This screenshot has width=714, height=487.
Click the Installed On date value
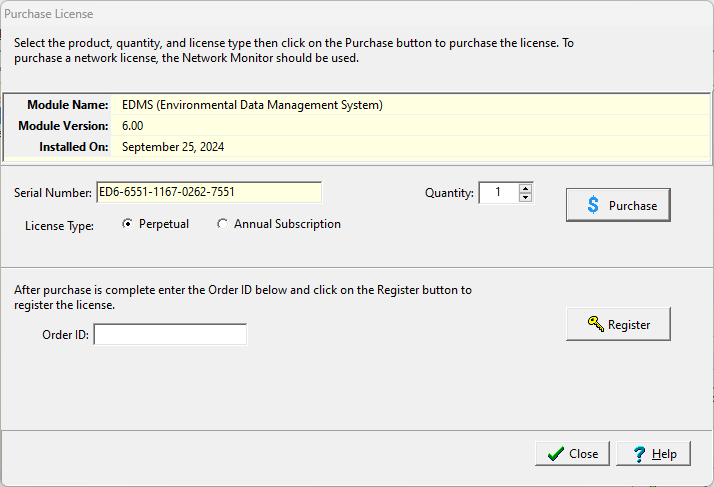click(x=173, y=146)
